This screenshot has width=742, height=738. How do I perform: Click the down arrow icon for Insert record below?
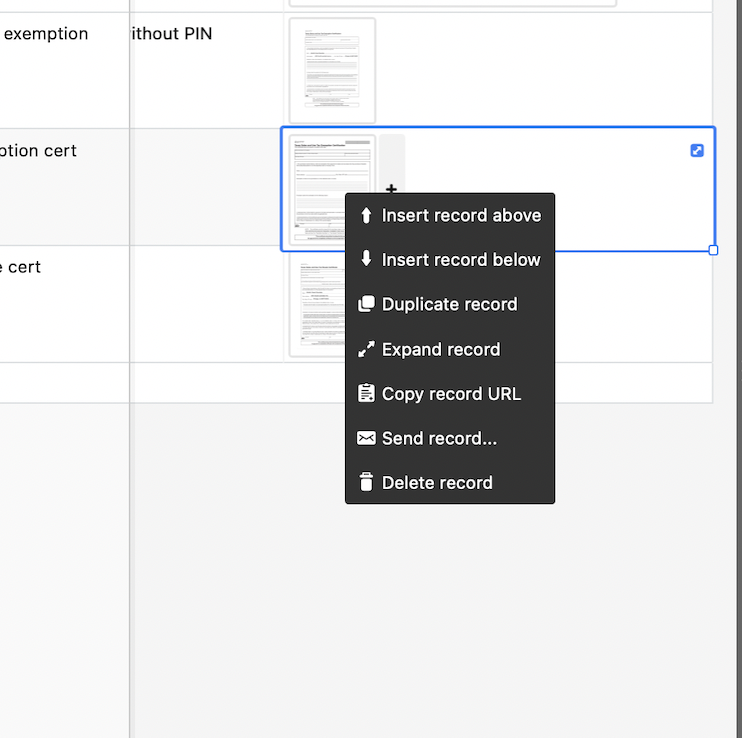tap(366, 259)
